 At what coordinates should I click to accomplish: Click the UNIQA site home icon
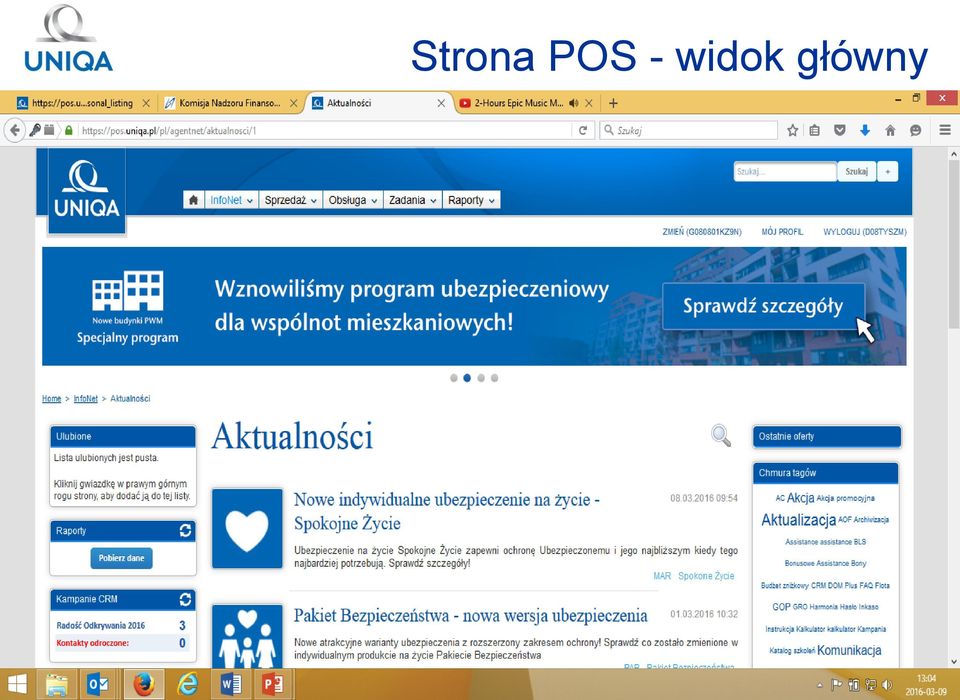(x=193, y=200)
